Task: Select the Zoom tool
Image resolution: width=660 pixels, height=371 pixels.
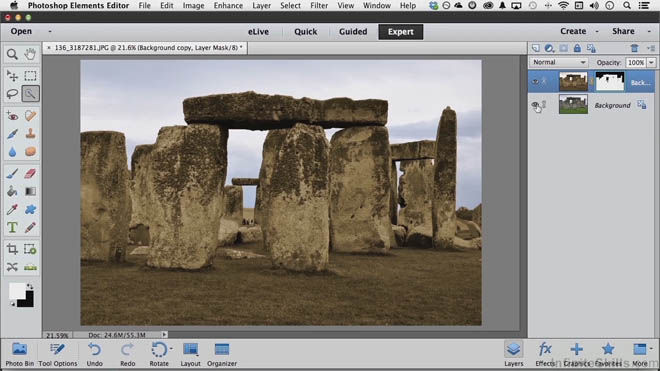Action: click(x=12, y=54)
